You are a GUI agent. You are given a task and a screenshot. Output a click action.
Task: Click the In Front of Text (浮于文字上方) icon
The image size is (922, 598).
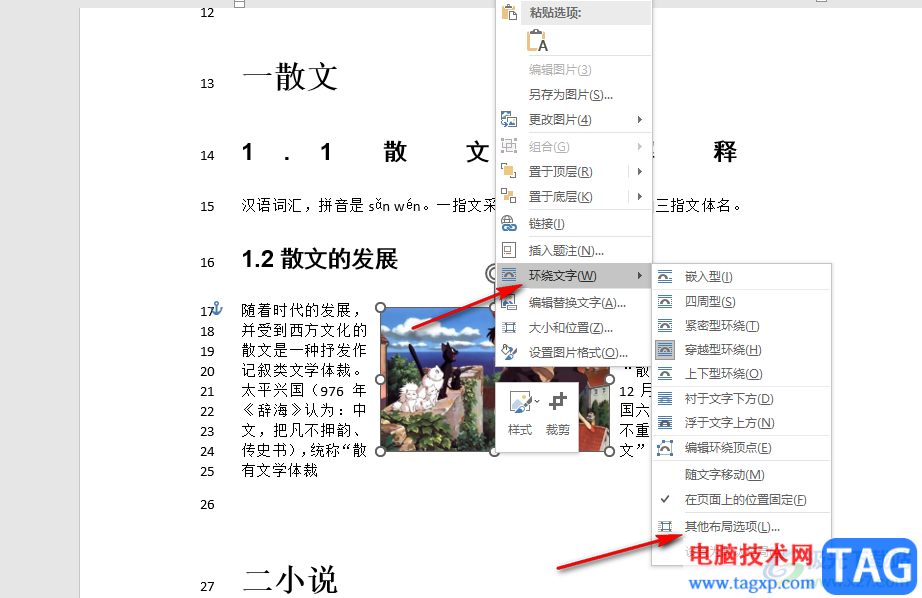coord(665,423)
